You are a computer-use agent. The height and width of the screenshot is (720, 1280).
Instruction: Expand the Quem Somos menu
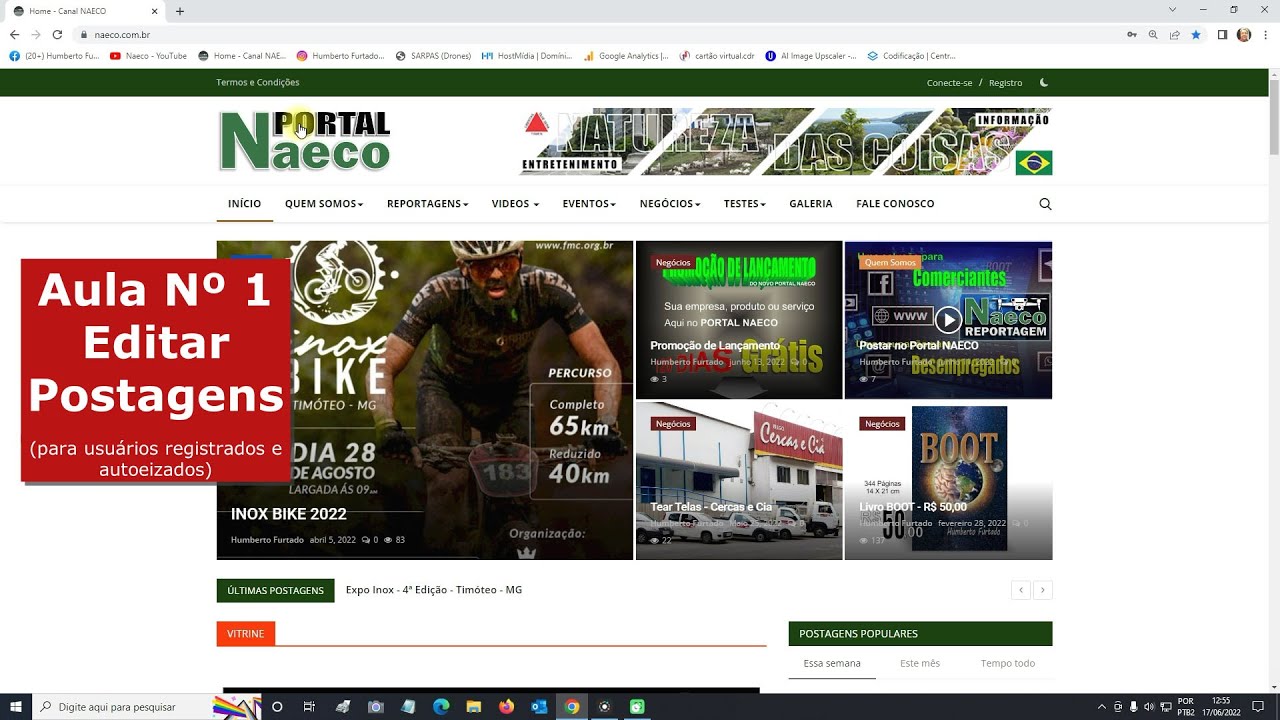[x=324, y=204]
